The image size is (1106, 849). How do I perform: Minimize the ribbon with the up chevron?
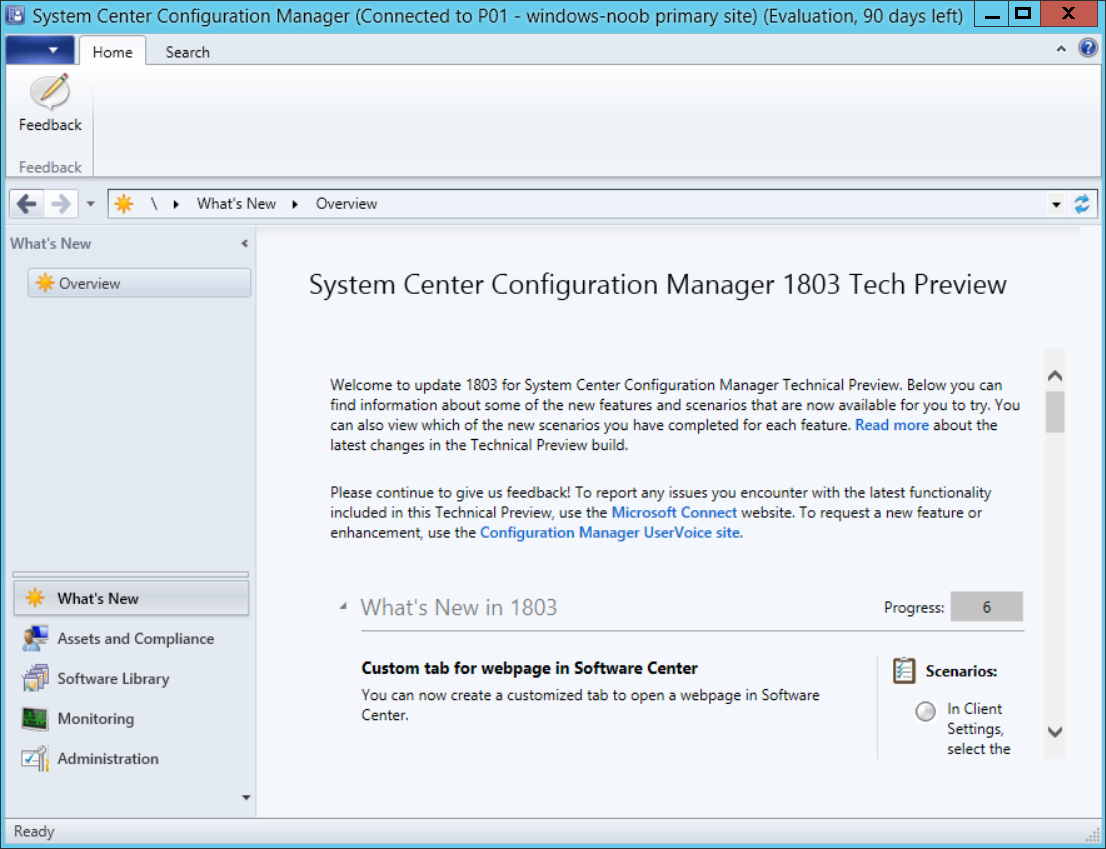pyautogui.click(x=1061, y=49)
